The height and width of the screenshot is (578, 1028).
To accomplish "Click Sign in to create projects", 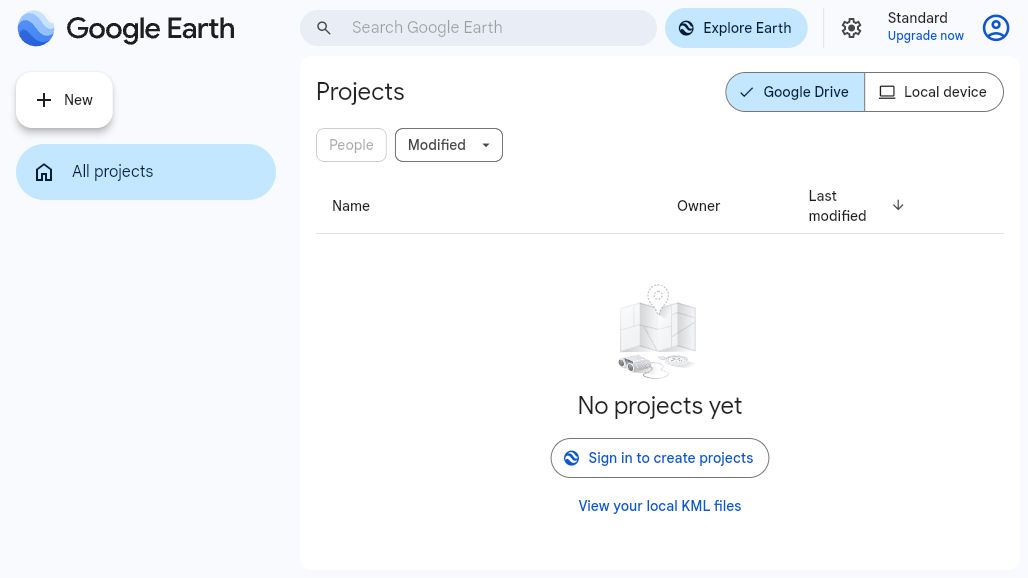I will coord(659,458).
